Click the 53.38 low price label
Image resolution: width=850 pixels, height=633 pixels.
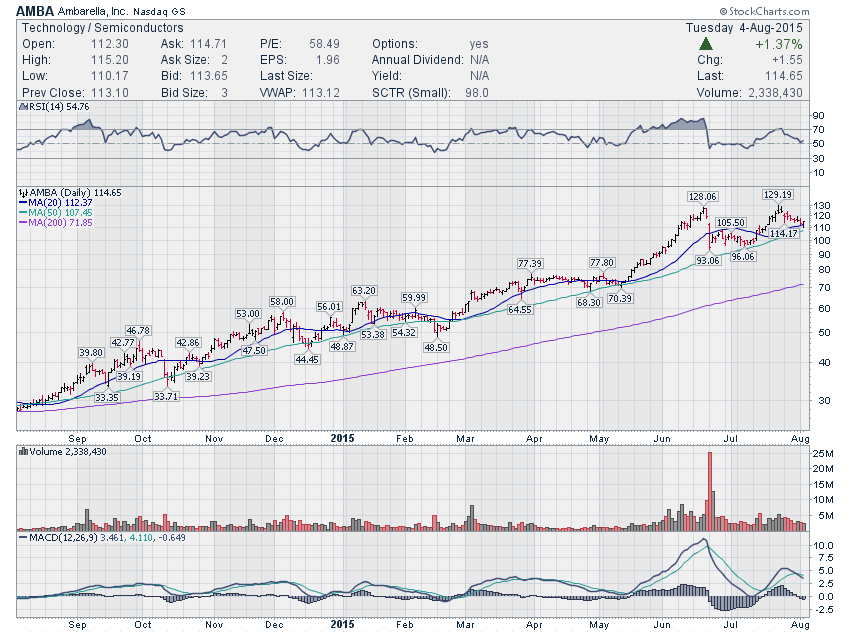pos(373,334)
